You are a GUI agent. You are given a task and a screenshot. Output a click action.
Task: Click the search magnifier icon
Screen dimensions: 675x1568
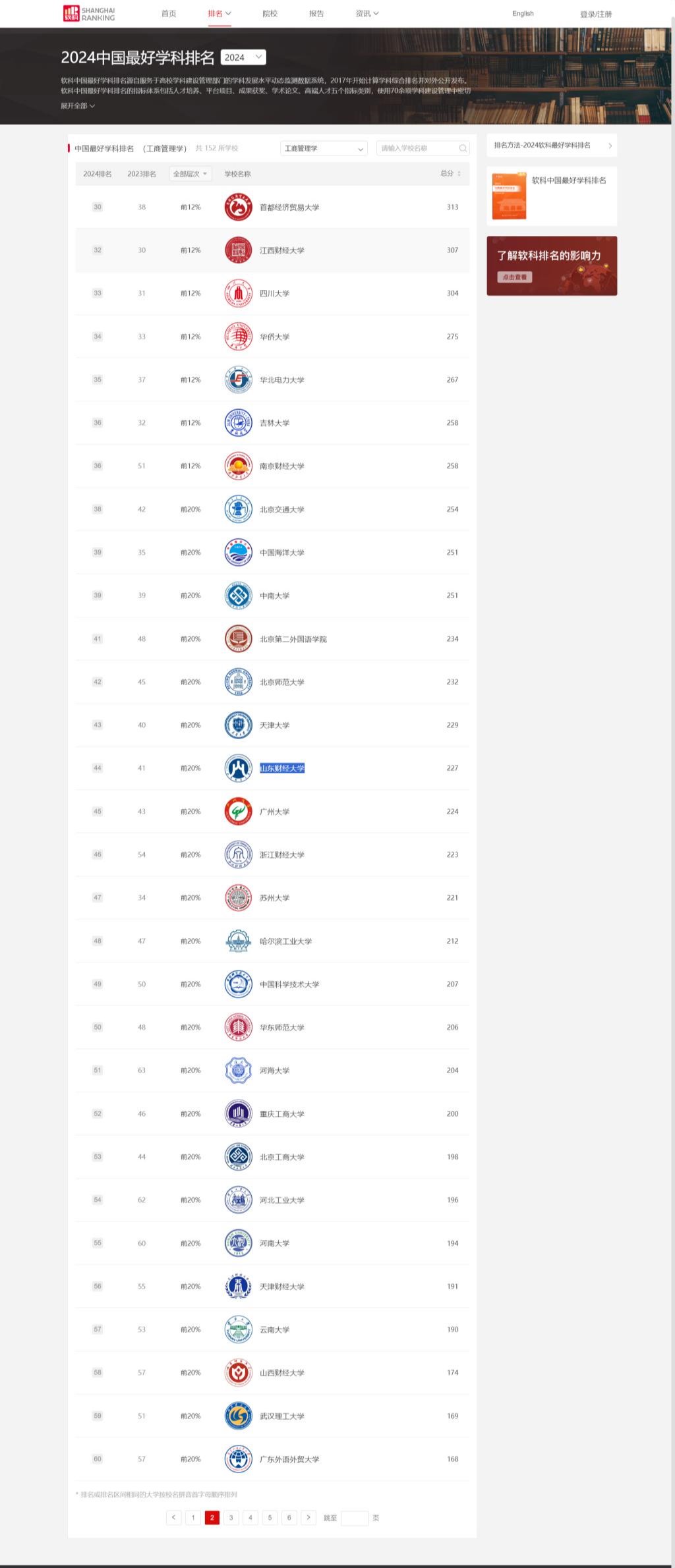463,148
